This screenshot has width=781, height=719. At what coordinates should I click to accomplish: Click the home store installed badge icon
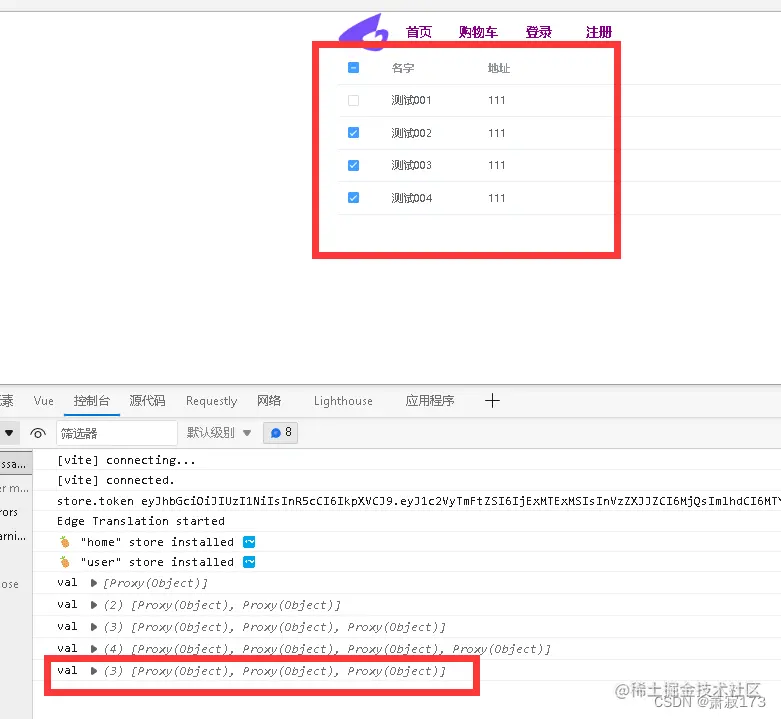[249, 542]
